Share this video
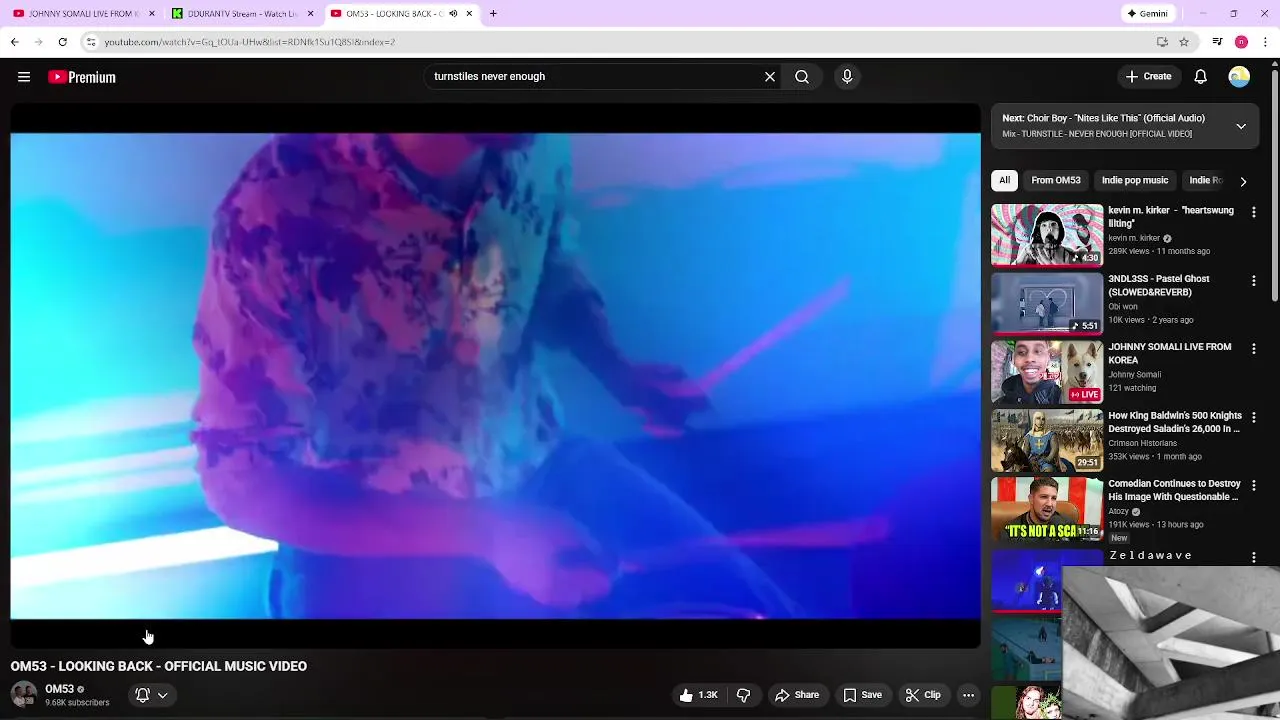Image resolution: width=1280 pixels, height=720 pixels. point(797,695)
